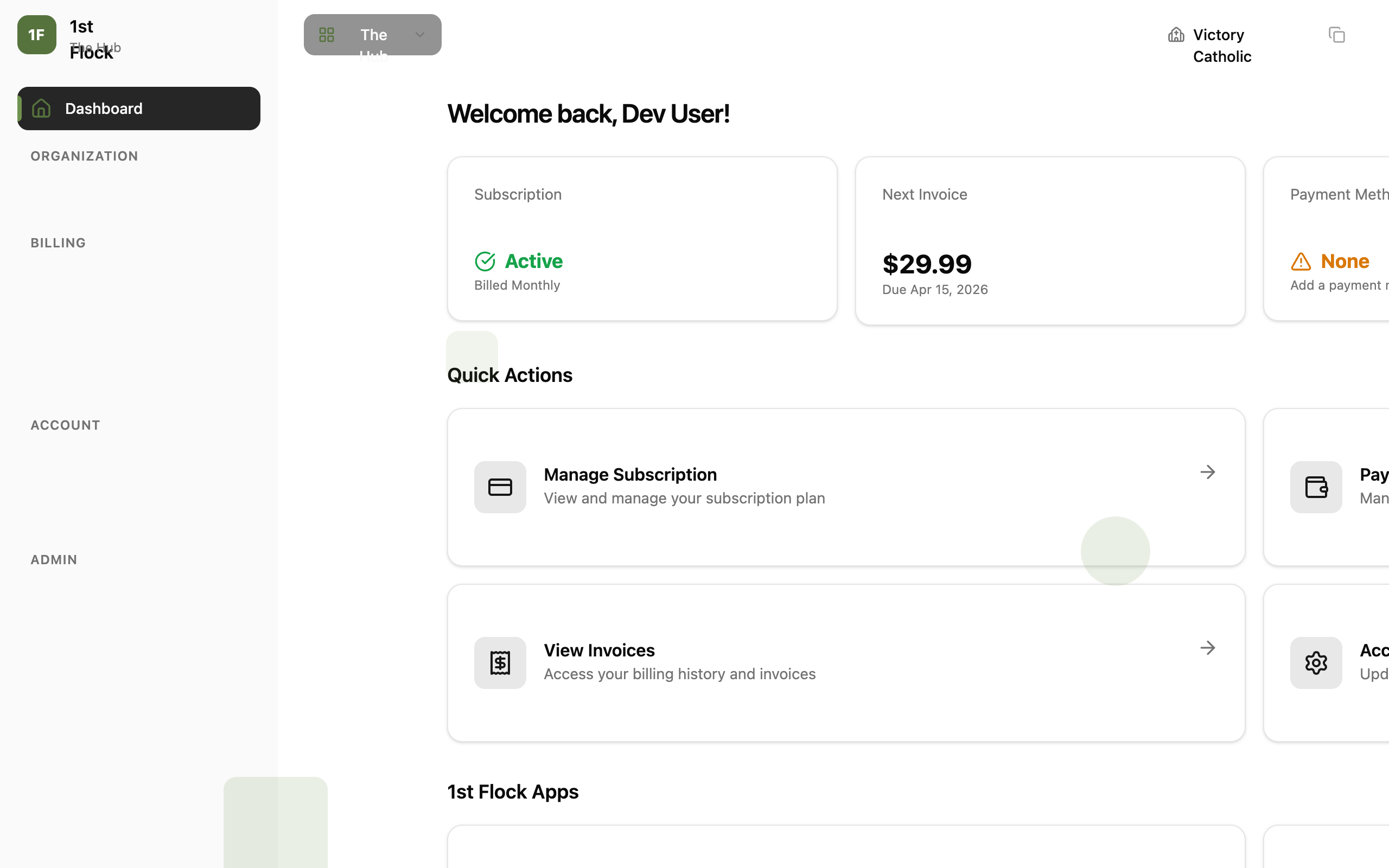Click the Due Apr 15, 2026 date
This screenshot has height=868, width=1389.
pos(935,289)
